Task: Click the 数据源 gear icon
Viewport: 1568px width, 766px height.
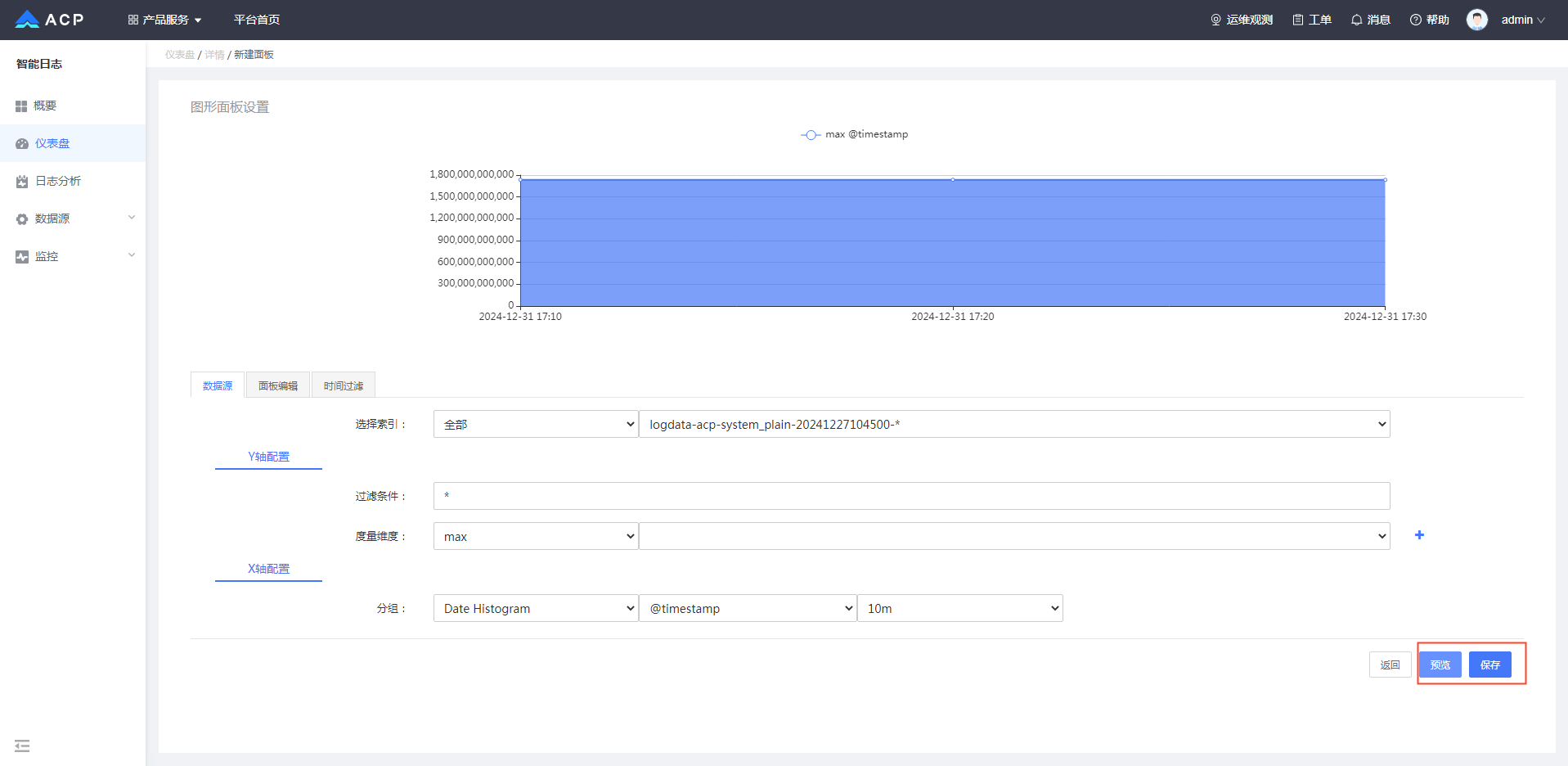Action: point(22,219)
